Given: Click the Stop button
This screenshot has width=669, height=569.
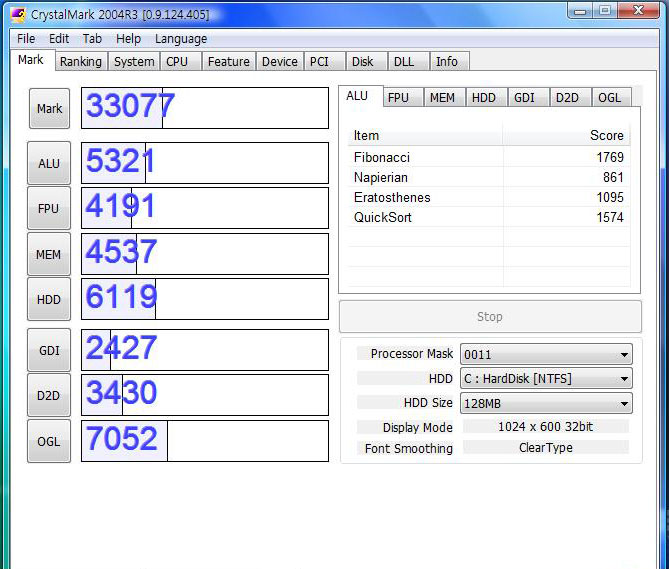Looking at the screenshot, I should pos(490,316).
